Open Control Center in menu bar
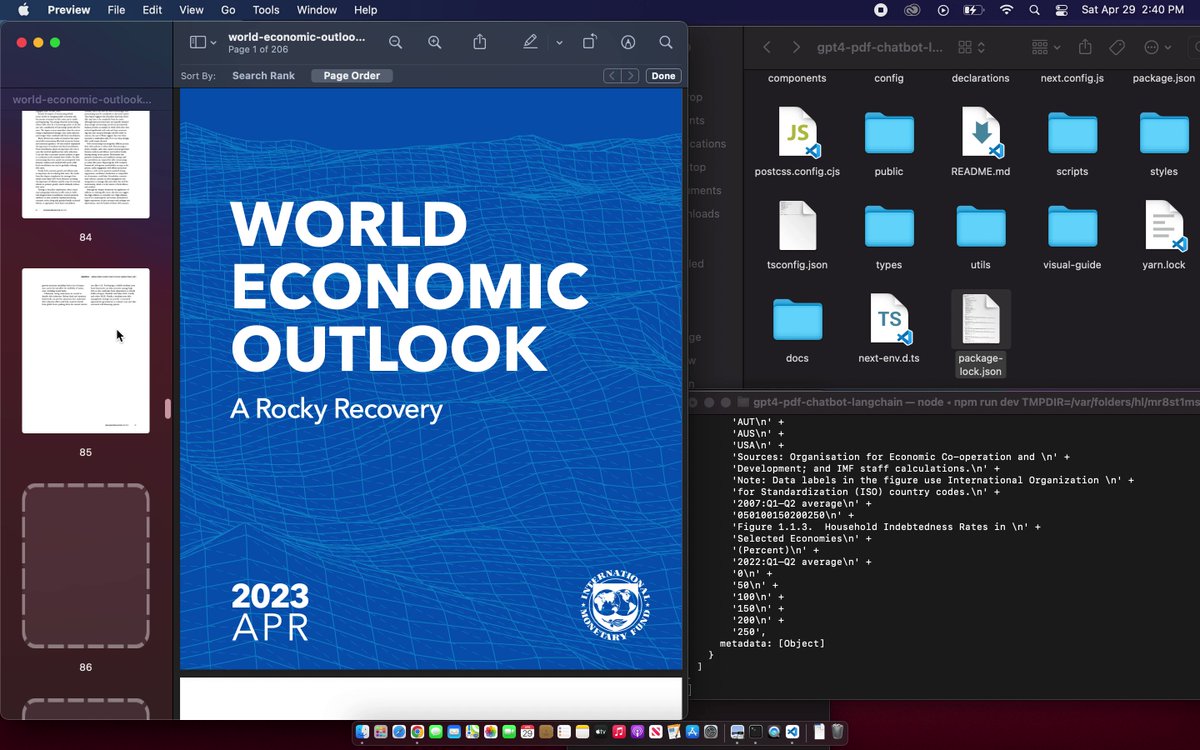 click(1062, 10)
